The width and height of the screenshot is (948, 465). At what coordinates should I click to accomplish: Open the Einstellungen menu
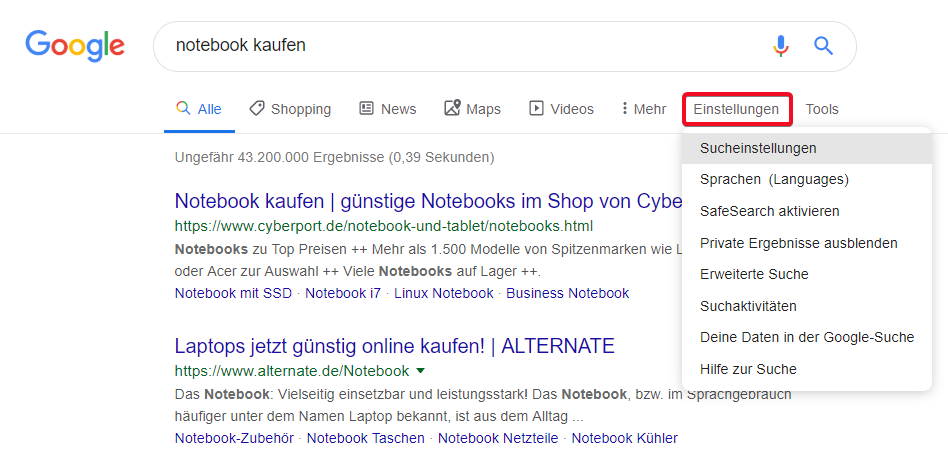(736, 109)
